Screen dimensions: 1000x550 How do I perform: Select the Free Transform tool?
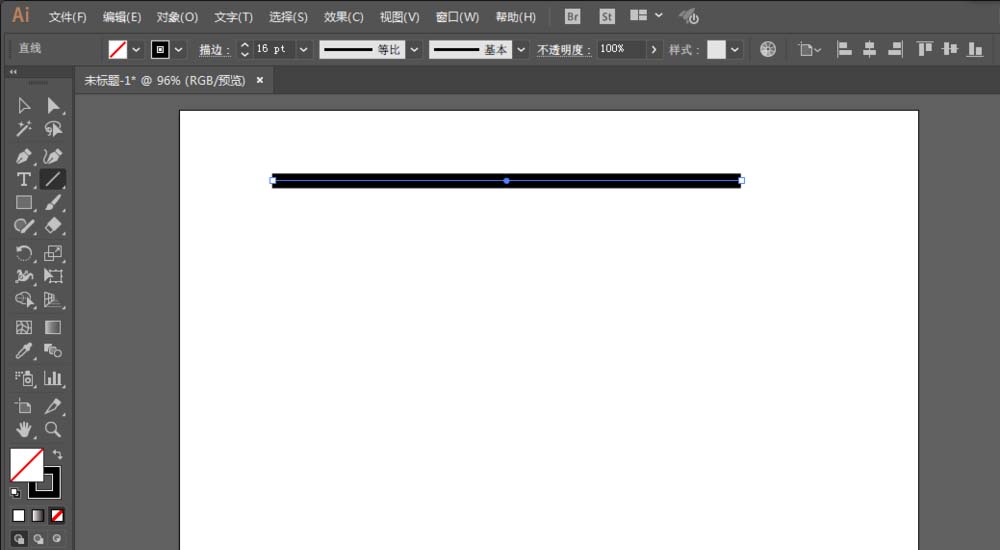[x=53, y=276]
